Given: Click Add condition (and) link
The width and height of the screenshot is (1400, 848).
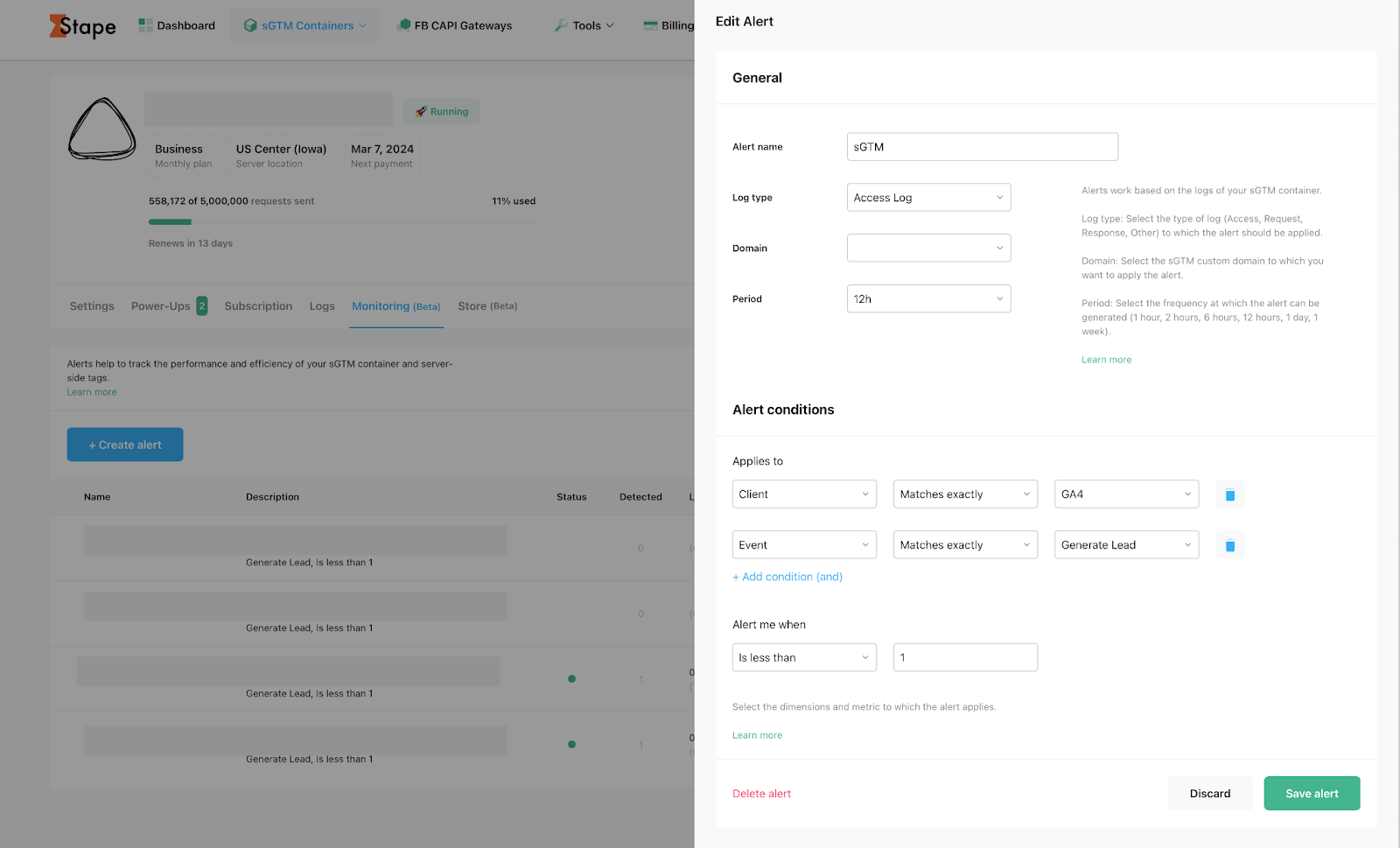Looking at the screenshot, I should pyautogui.click(x=787, y=577).
